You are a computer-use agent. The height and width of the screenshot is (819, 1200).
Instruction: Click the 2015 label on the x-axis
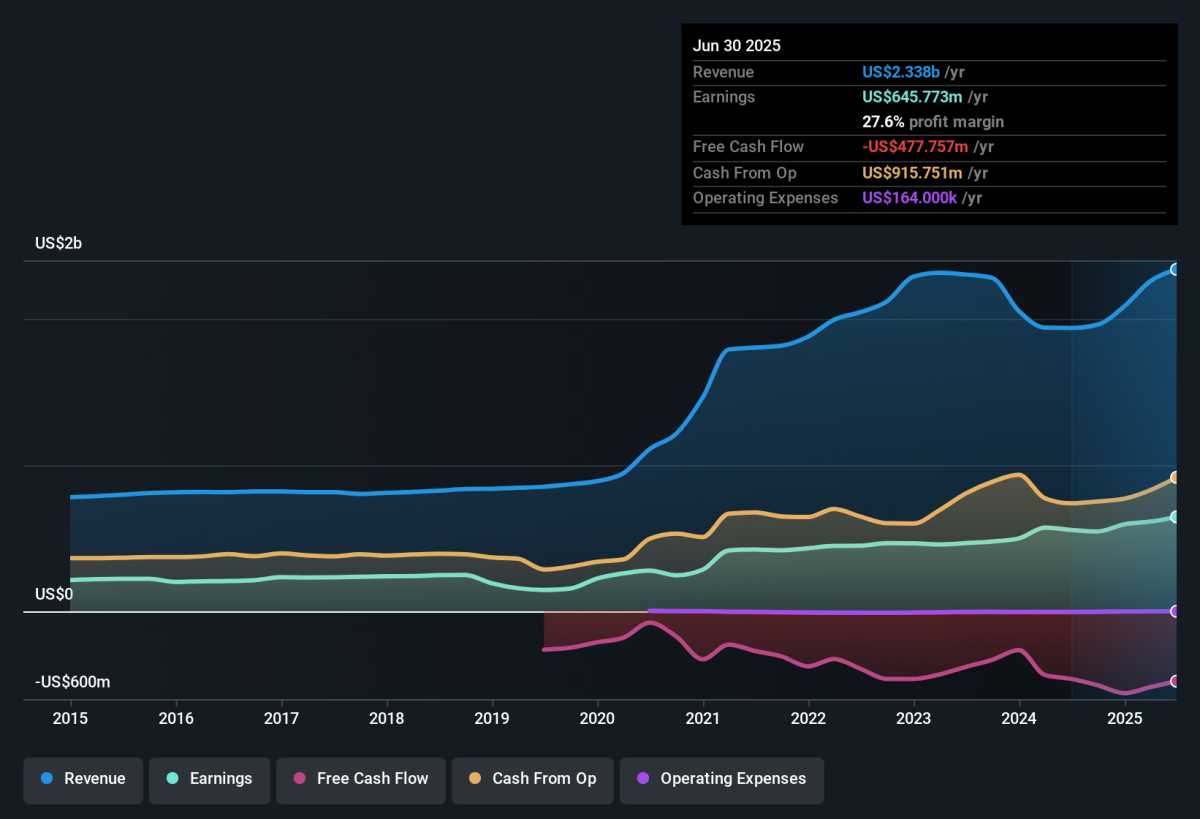[x=70, y=718]
